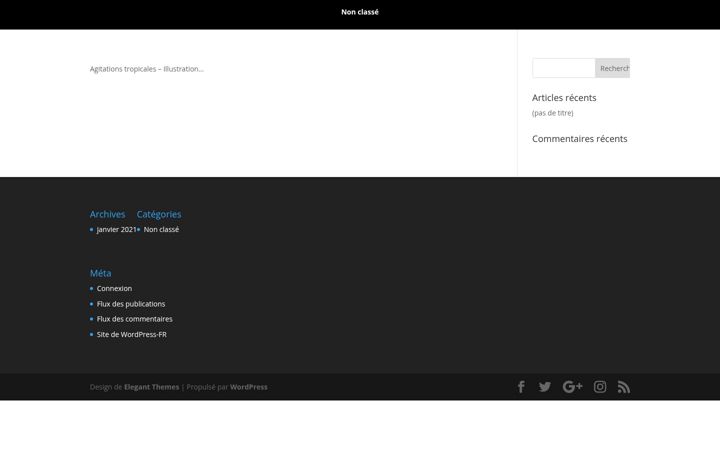Viewport: 720px width, 450px height.
Task: Select the Méta footer heading
Action: point(101,273)
